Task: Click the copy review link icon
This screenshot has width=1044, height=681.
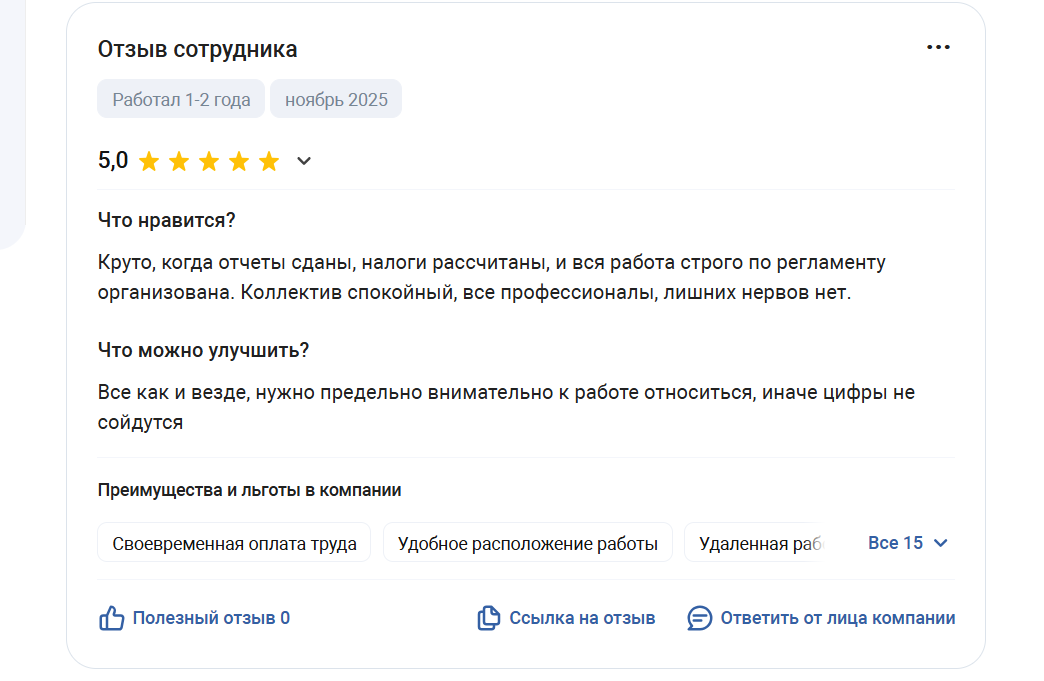Action: (x=488, y=618)
